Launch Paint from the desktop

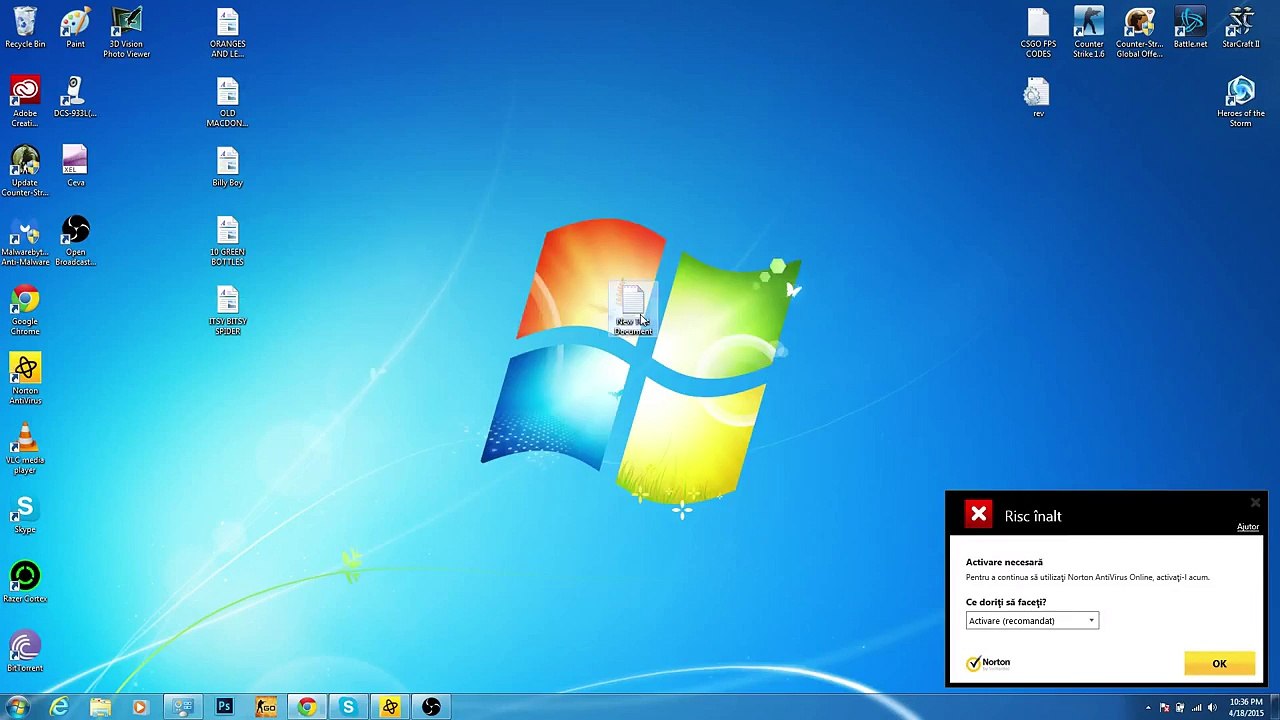coord(75,29)
